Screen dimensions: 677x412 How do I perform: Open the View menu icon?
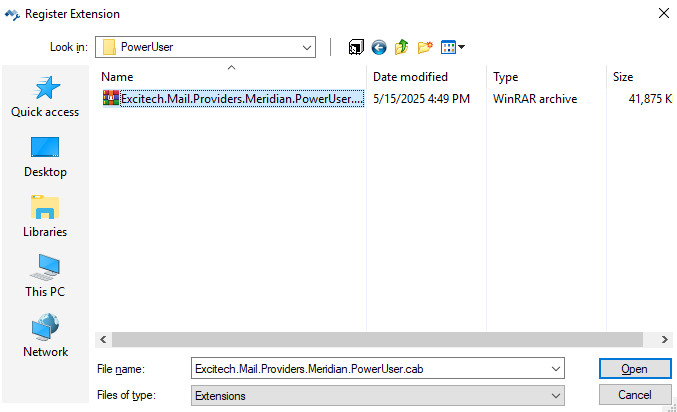(x=448, y=47)
